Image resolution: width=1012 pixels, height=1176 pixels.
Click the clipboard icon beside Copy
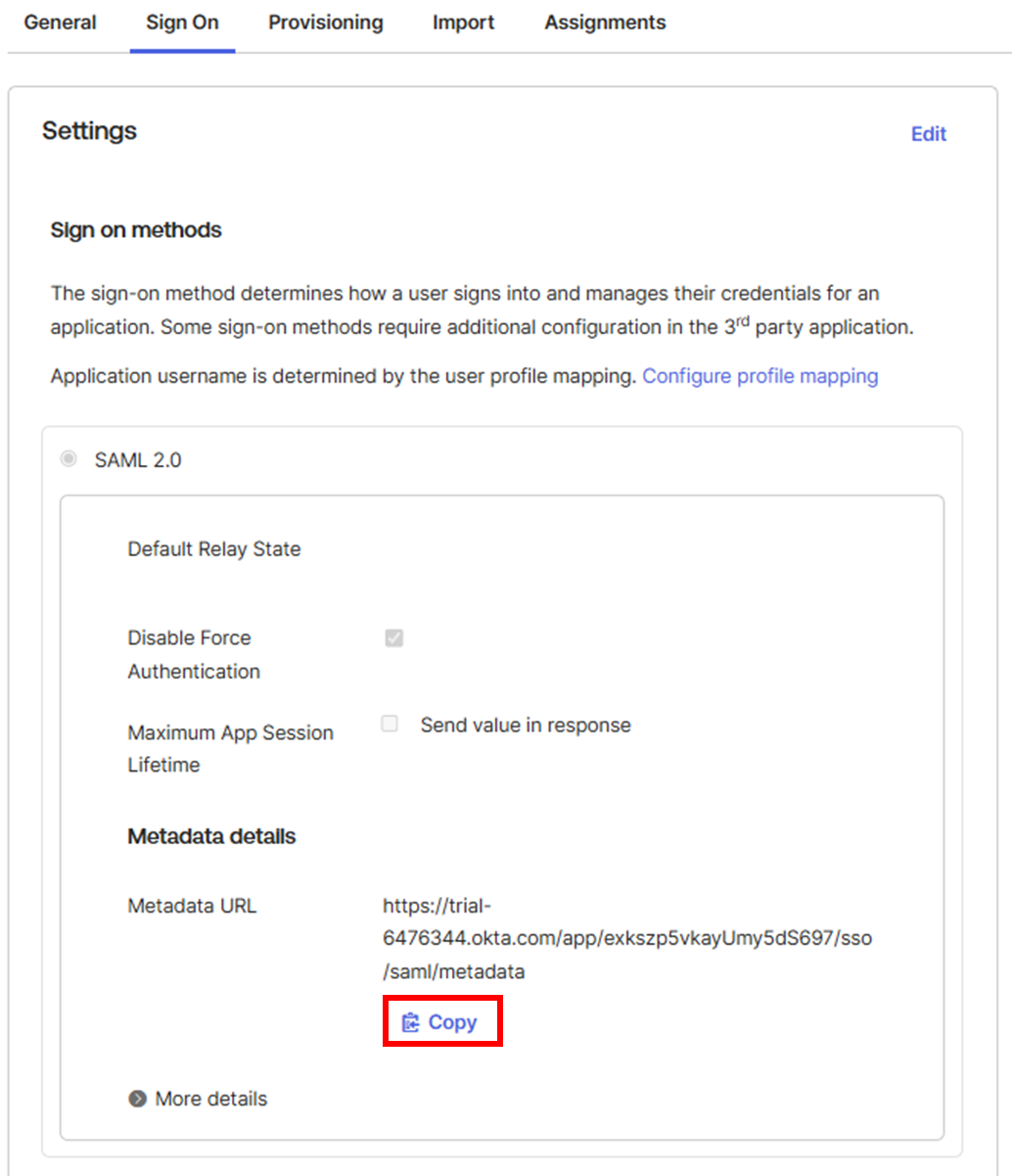click(411, 1022)
